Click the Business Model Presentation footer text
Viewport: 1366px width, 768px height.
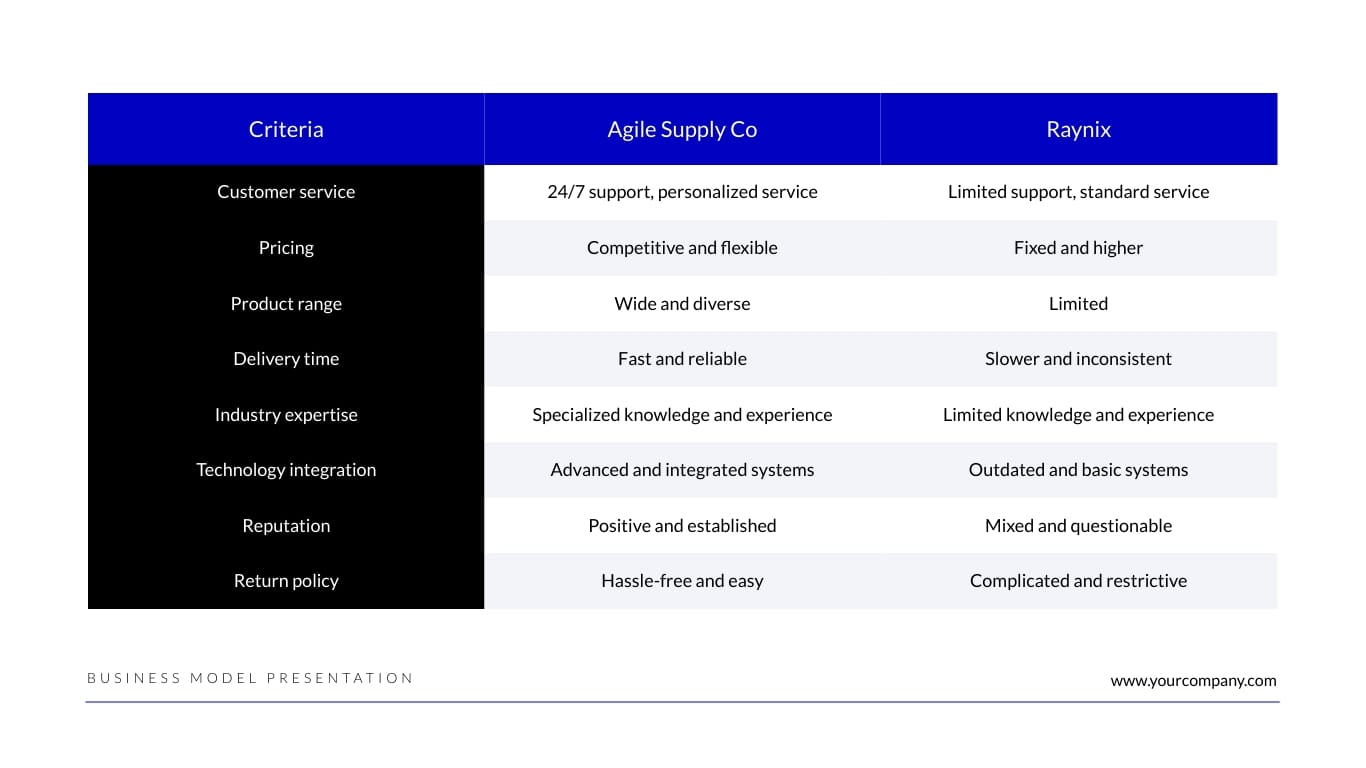(250, 678)
